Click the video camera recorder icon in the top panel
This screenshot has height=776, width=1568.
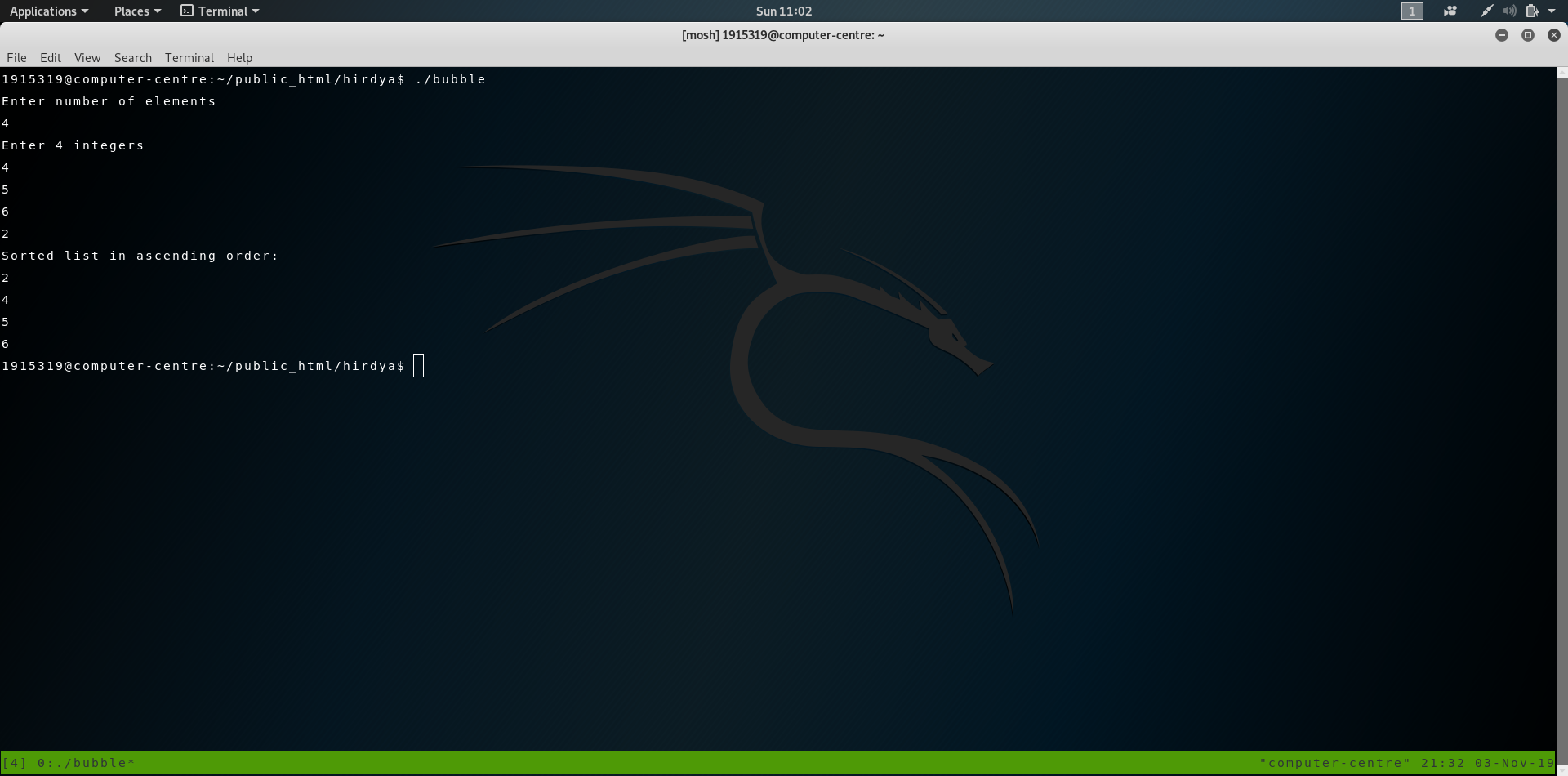coord(1450,11)
